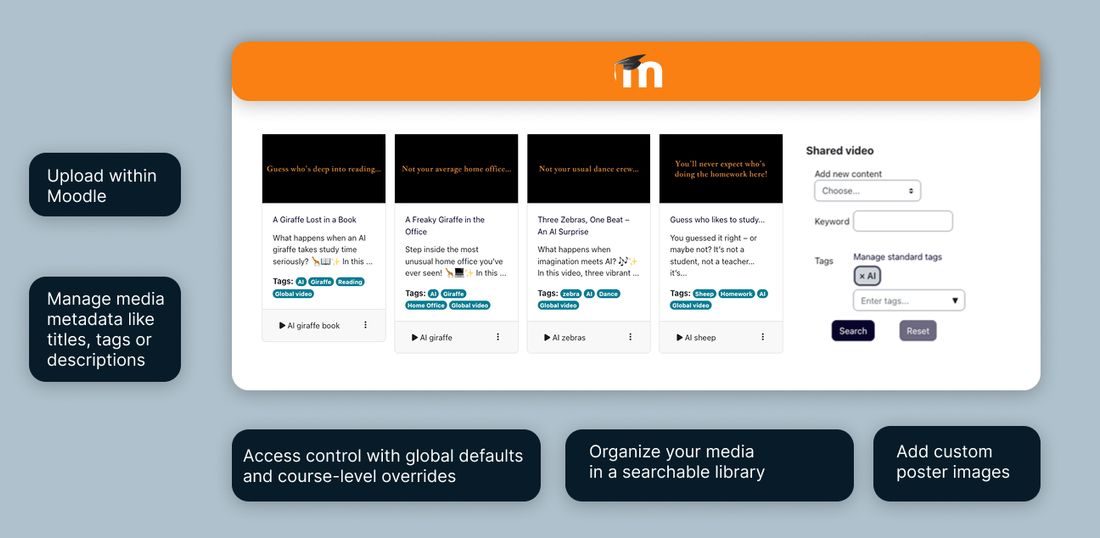Click title 'A Freaky Giraffe in the Office'
This screenshot has width=1100, height=538.
[445, 225]
